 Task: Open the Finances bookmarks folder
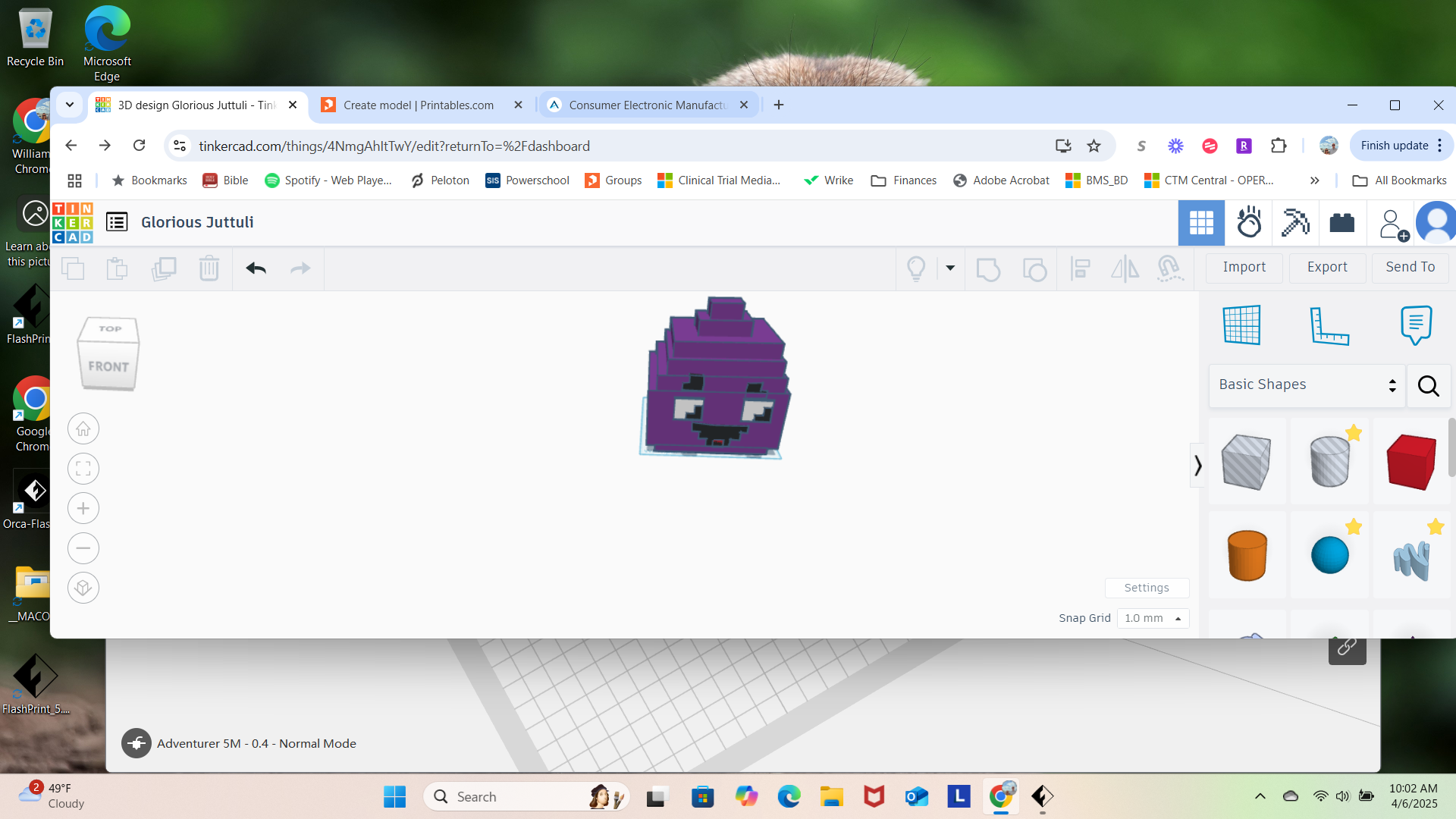[904, 180]
